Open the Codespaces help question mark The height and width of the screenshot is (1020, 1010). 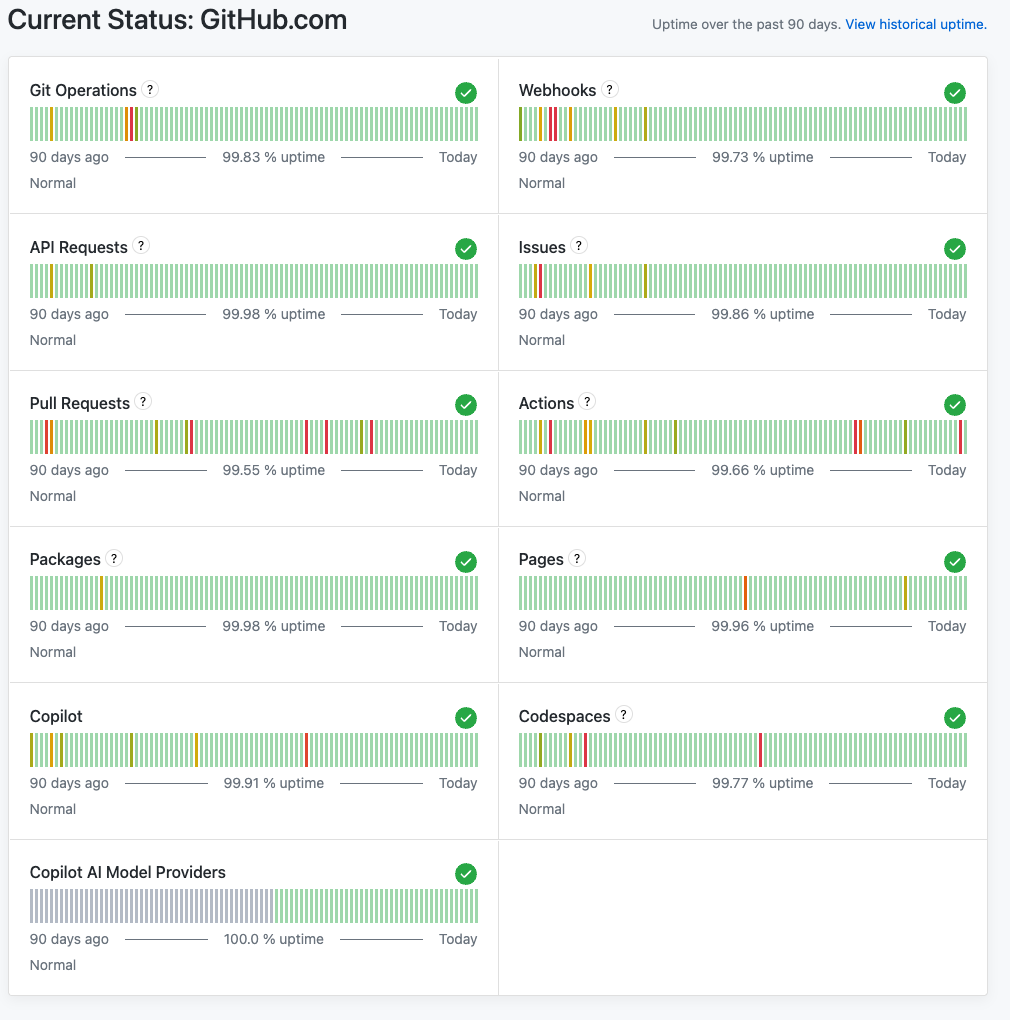pyautogui.click(x=624, y=714)
